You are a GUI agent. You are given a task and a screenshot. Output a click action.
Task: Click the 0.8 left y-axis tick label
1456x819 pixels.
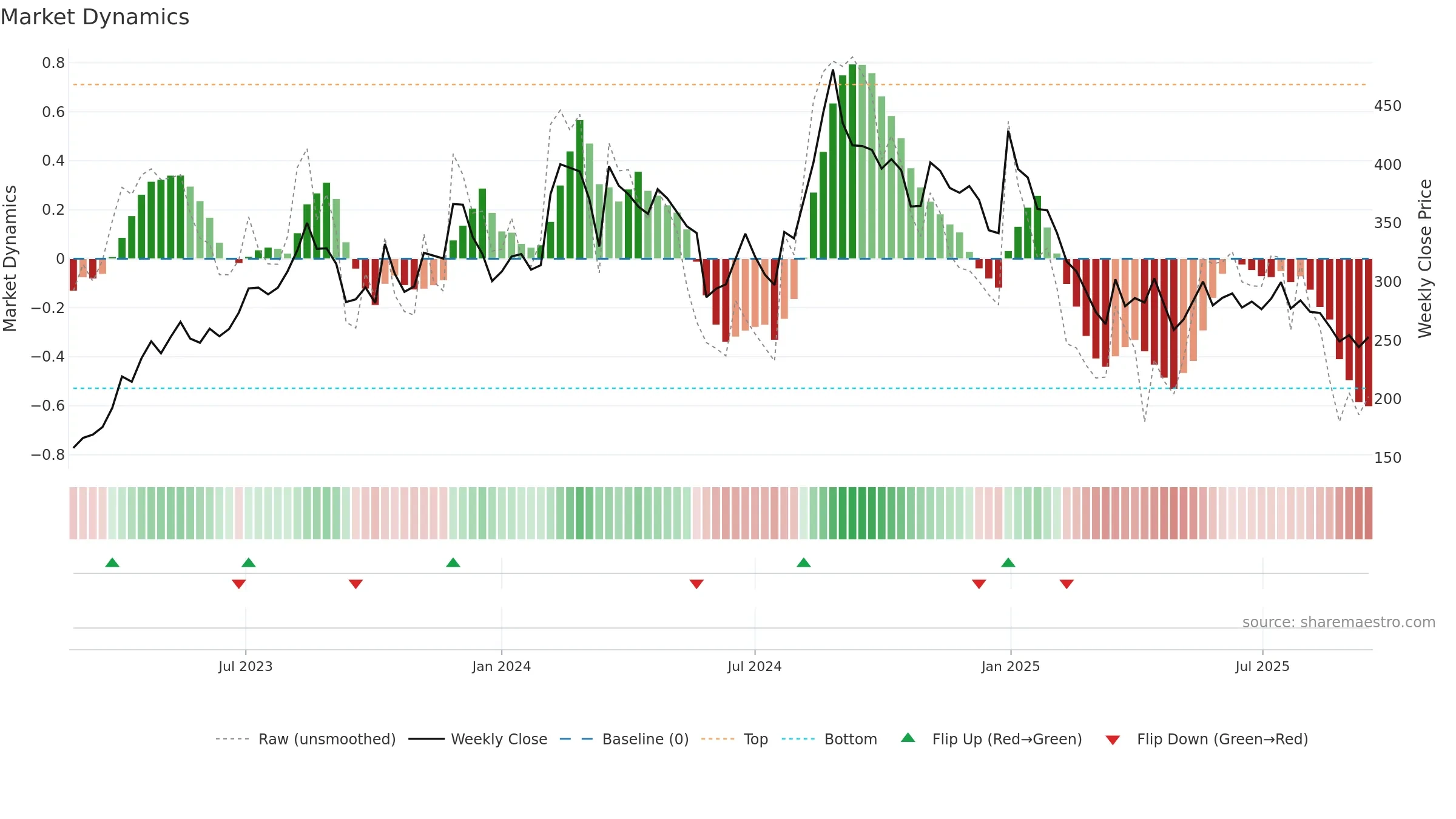pyautogui.click(x=53, y=63)
